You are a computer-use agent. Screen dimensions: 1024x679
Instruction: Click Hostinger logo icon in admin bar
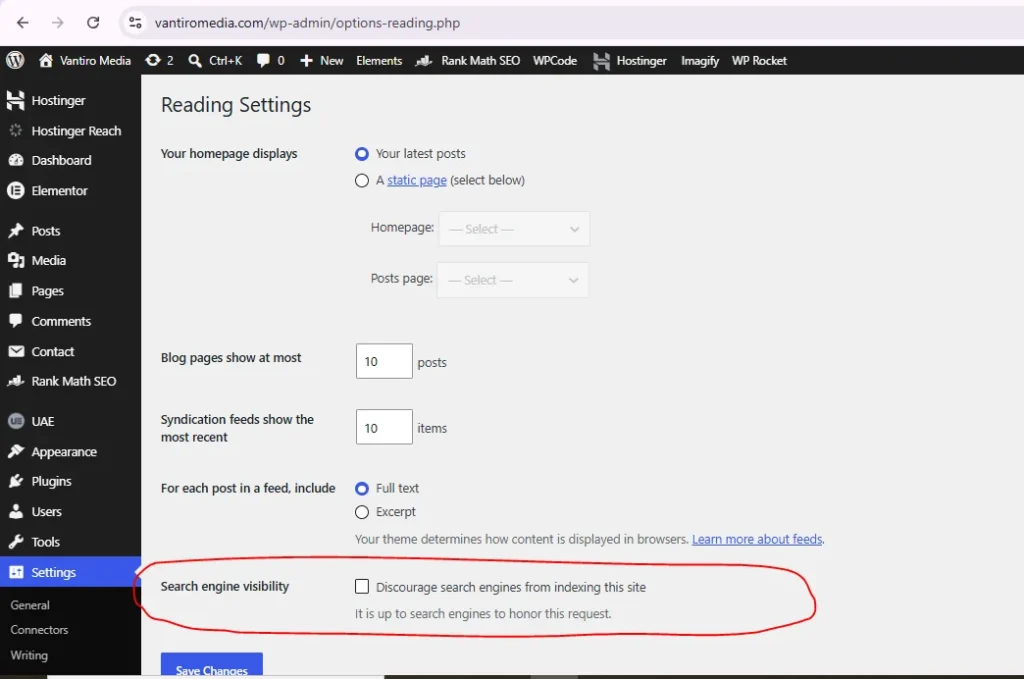click(601, 61)
